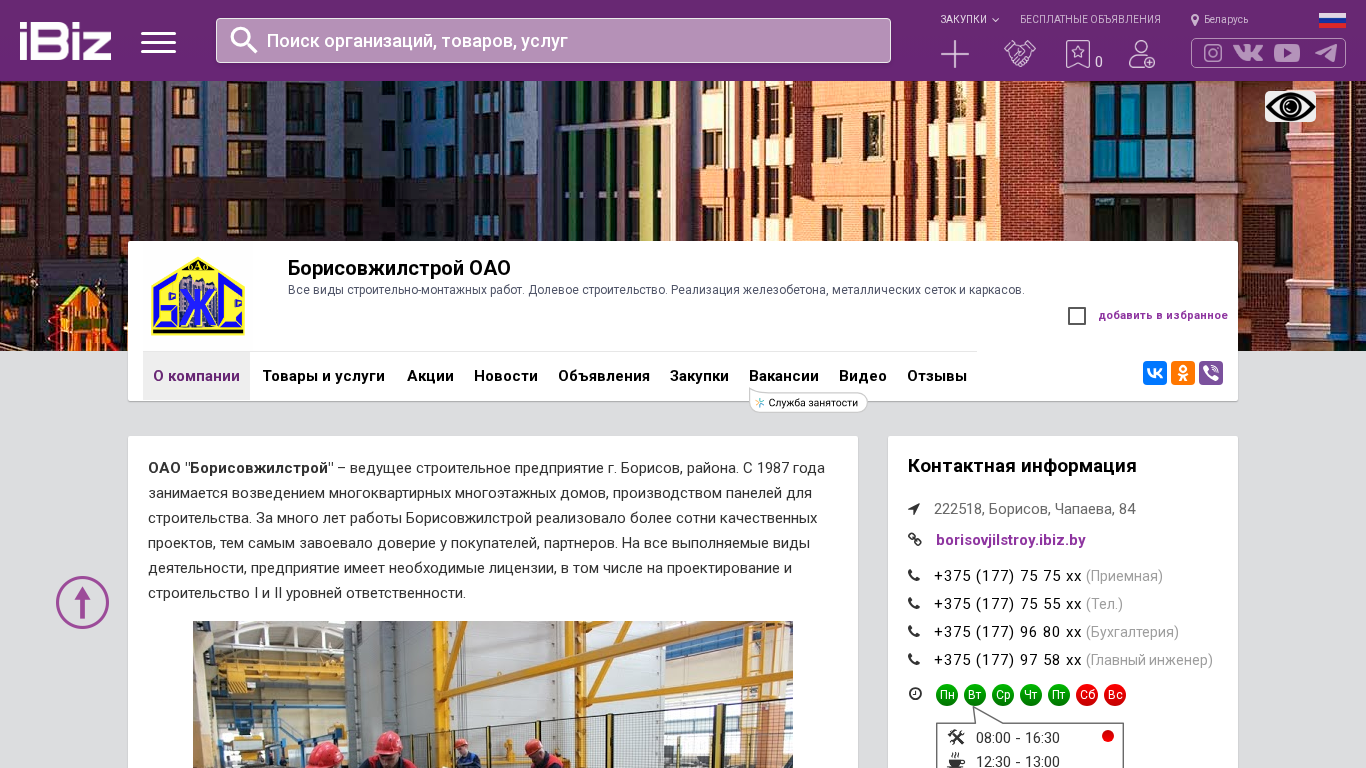Image resolution: width=1366 pixels, height=768 pixels.
Task: Click phone icon beside Приемная number
Action: point(914,576)
